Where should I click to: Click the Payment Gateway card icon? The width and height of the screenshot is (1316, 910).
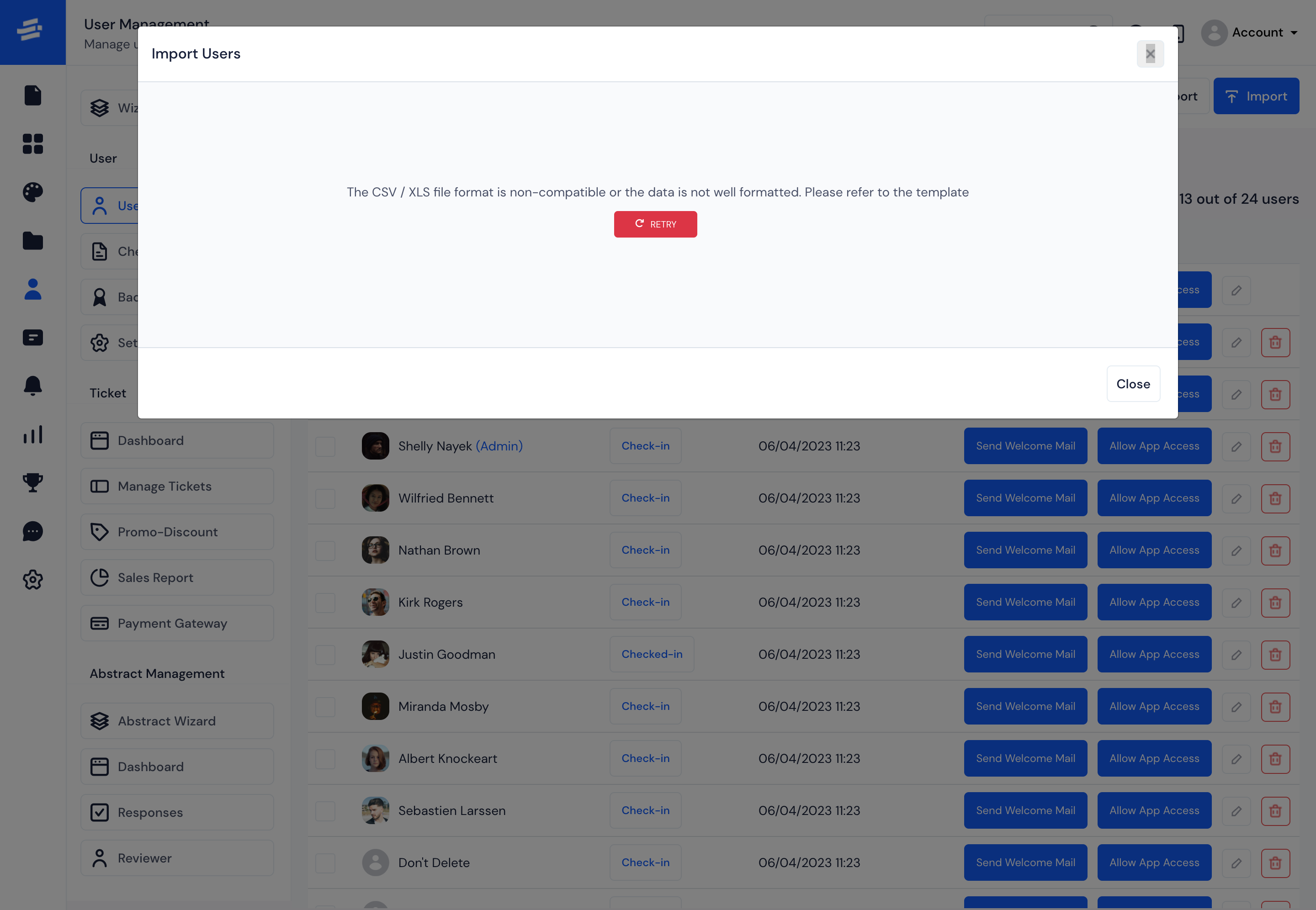99,623
